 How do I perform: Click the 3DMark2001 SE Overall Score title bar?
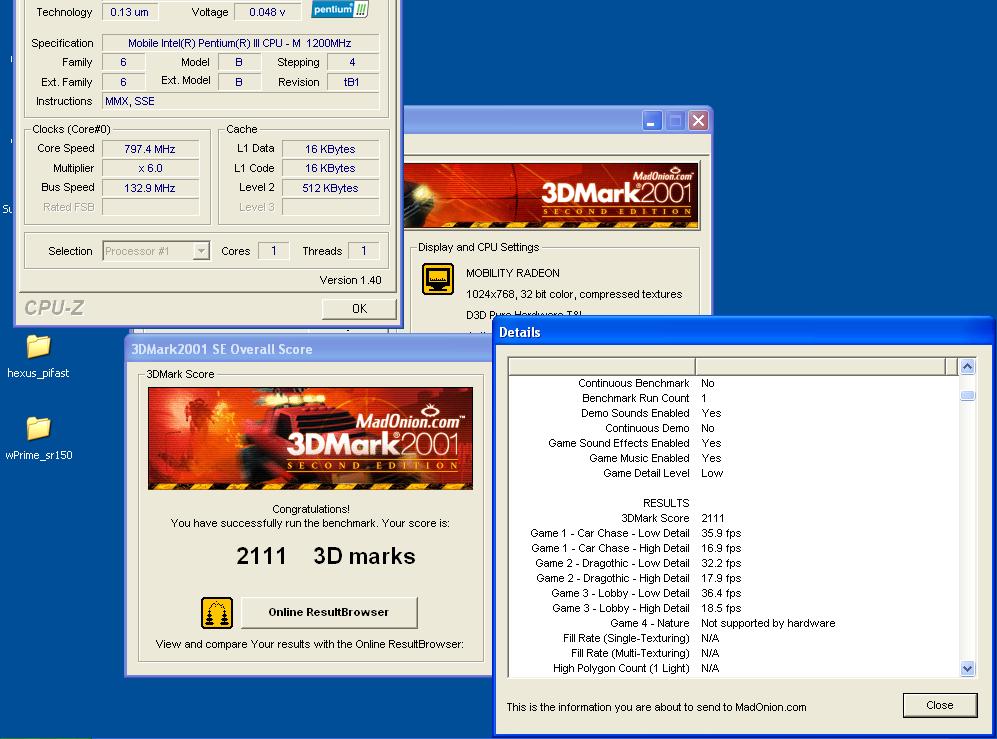pyautogui.click(x=309, y=349)
